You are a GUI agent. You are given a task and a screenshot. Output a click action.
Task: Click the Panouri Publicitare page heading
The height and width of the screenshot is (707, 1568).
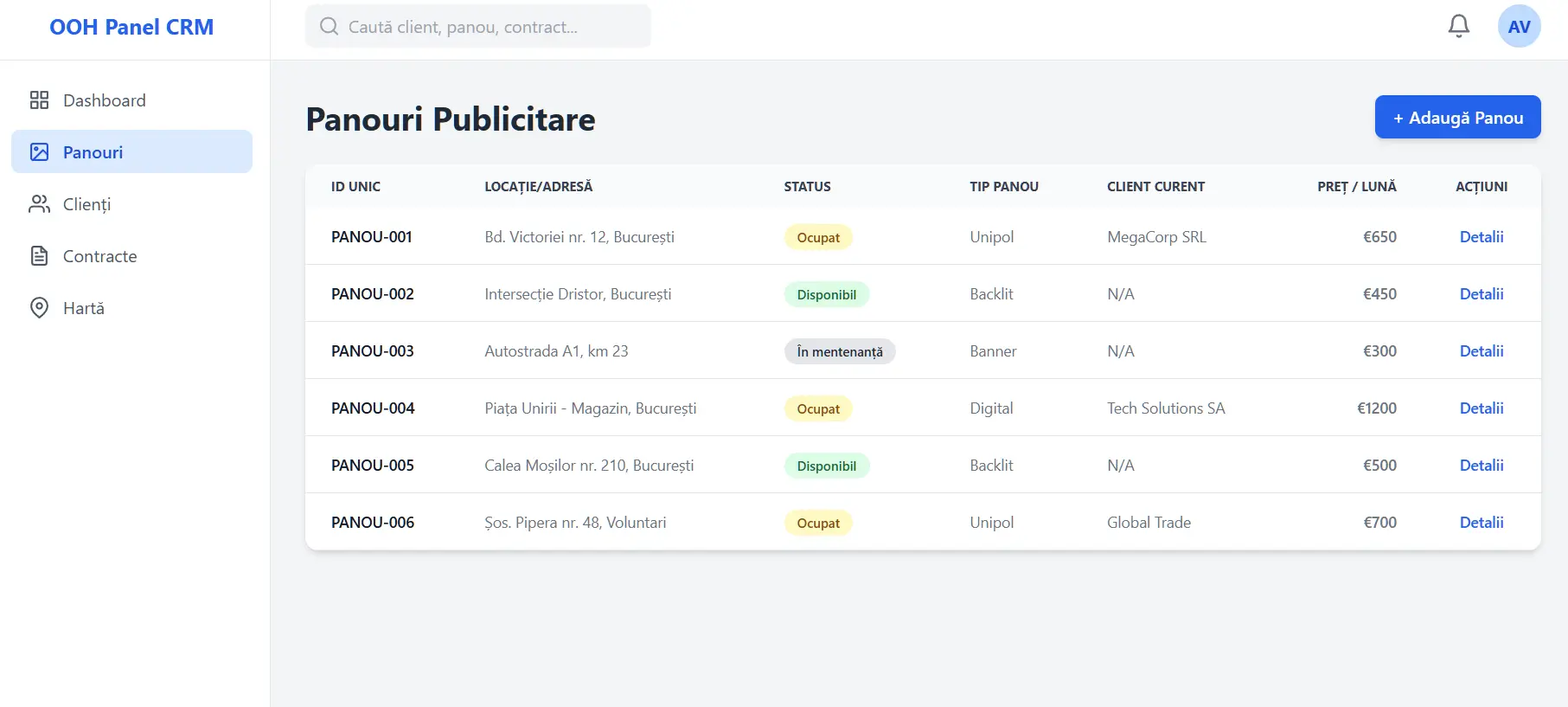click(451, 119)
